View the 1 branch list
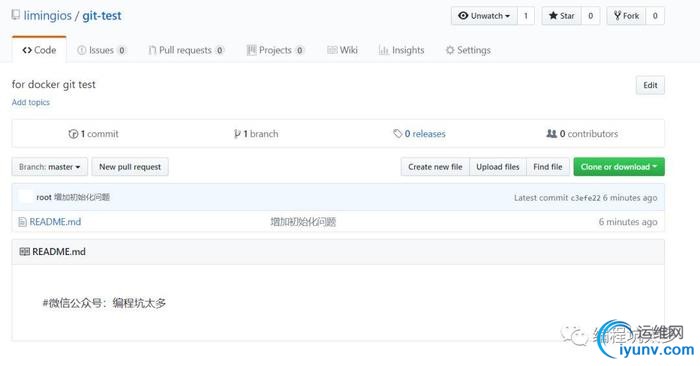 [256, 133]
